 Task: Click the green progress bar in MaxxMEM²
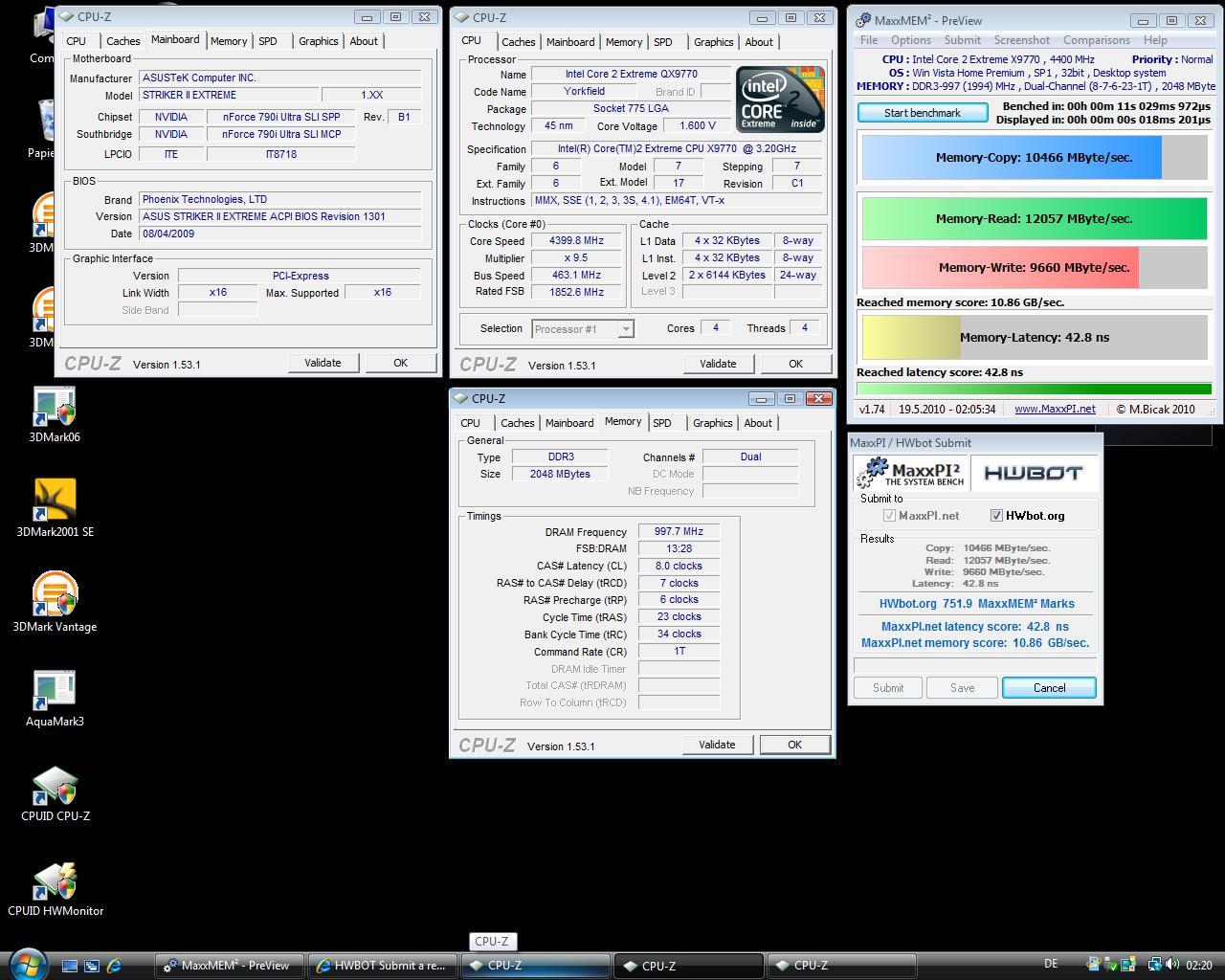point(1034,389)
